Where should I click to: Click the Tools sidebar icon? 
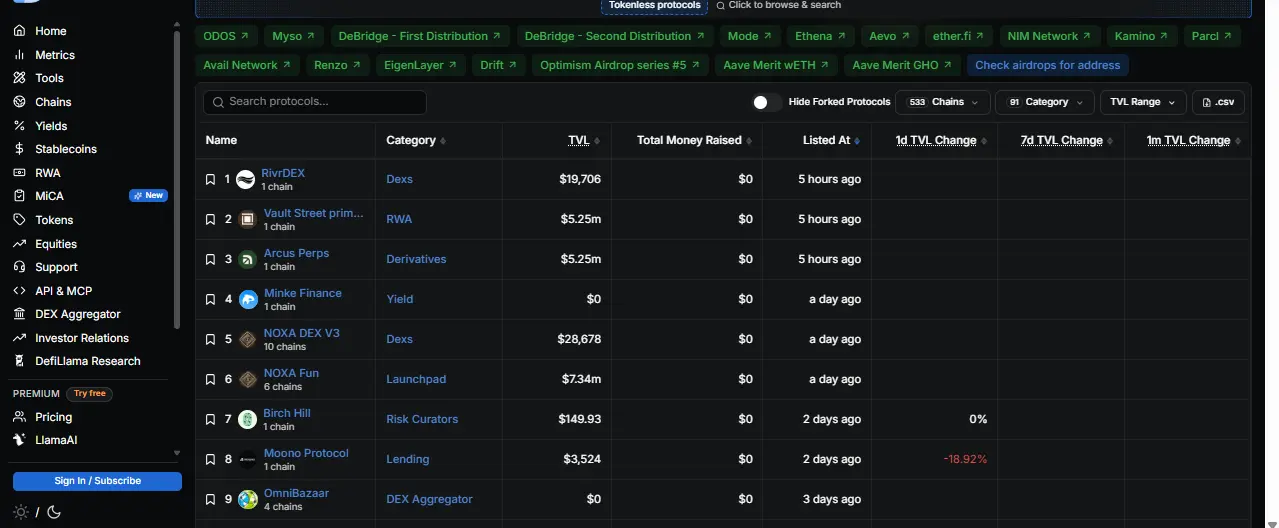tap(19, 78)
